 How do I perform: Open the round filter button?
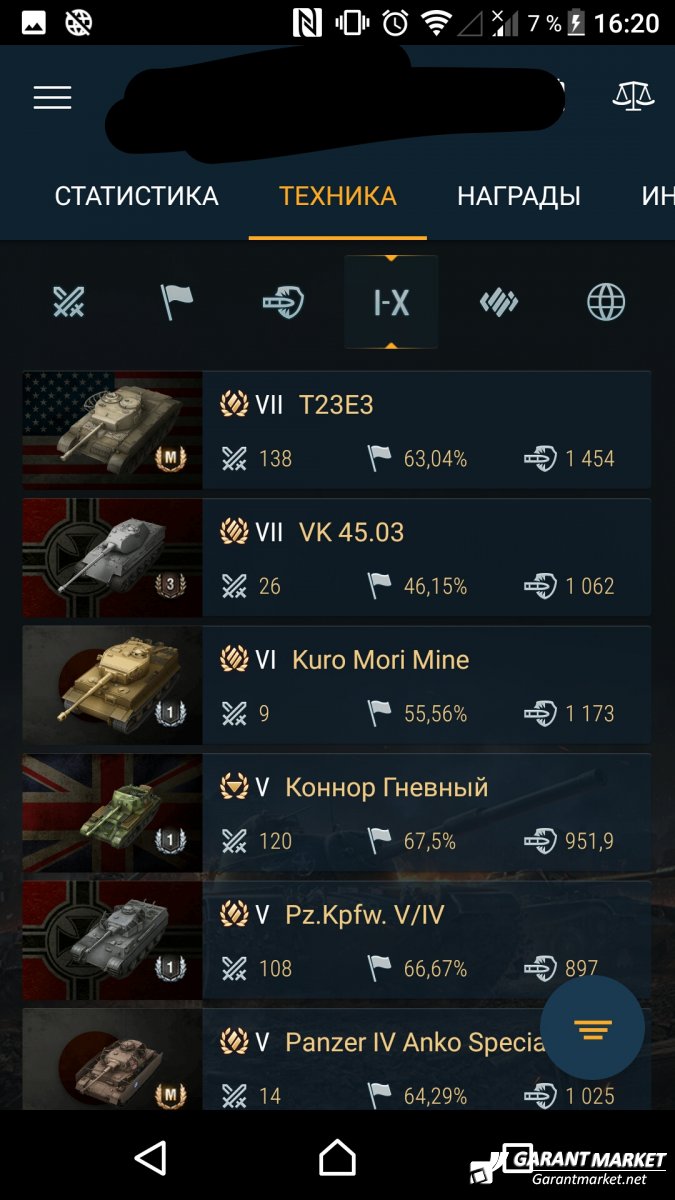point(592,1029)
